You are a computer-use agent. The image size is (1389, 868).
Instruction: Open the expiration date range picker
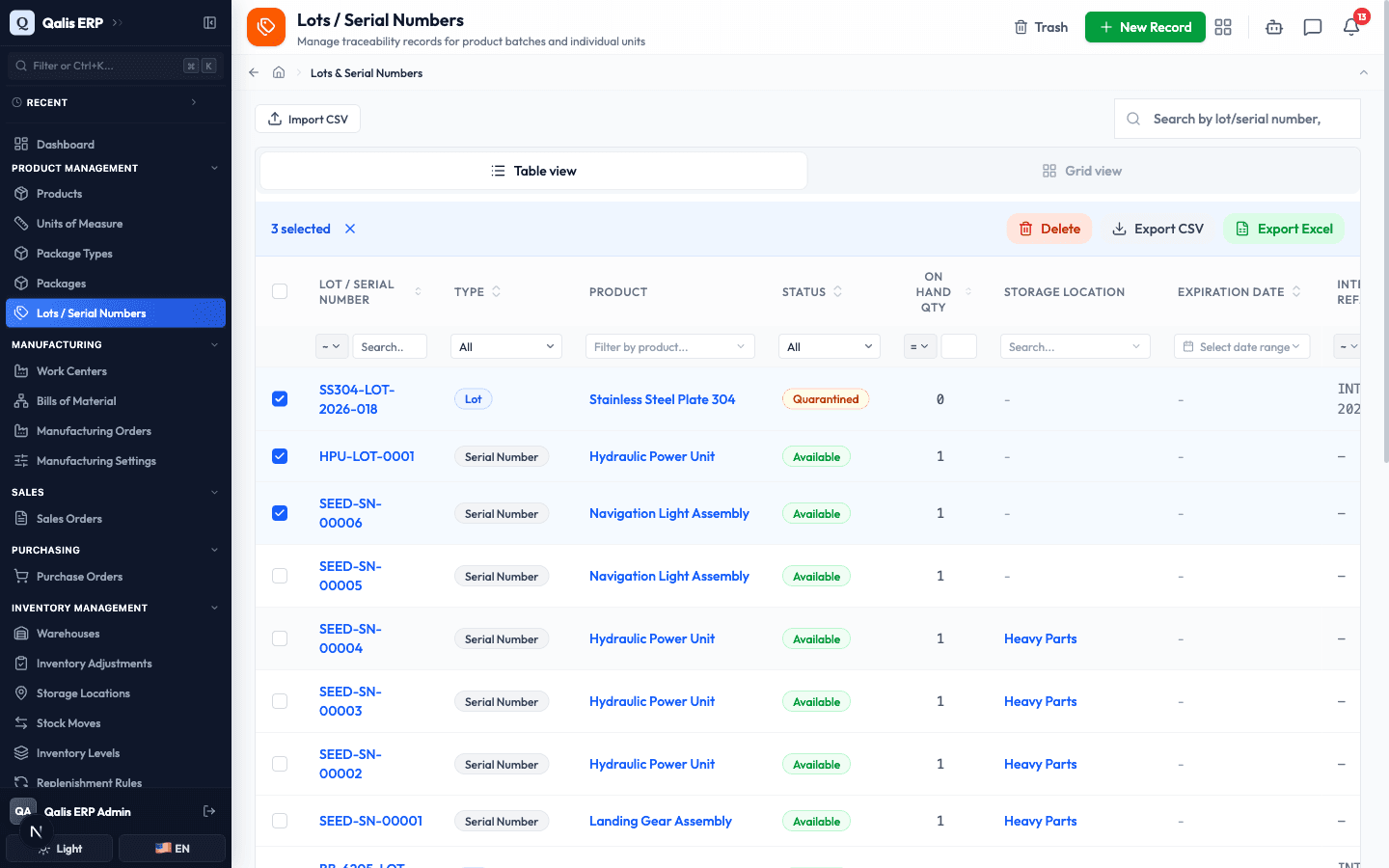(x=1242, y=346)
